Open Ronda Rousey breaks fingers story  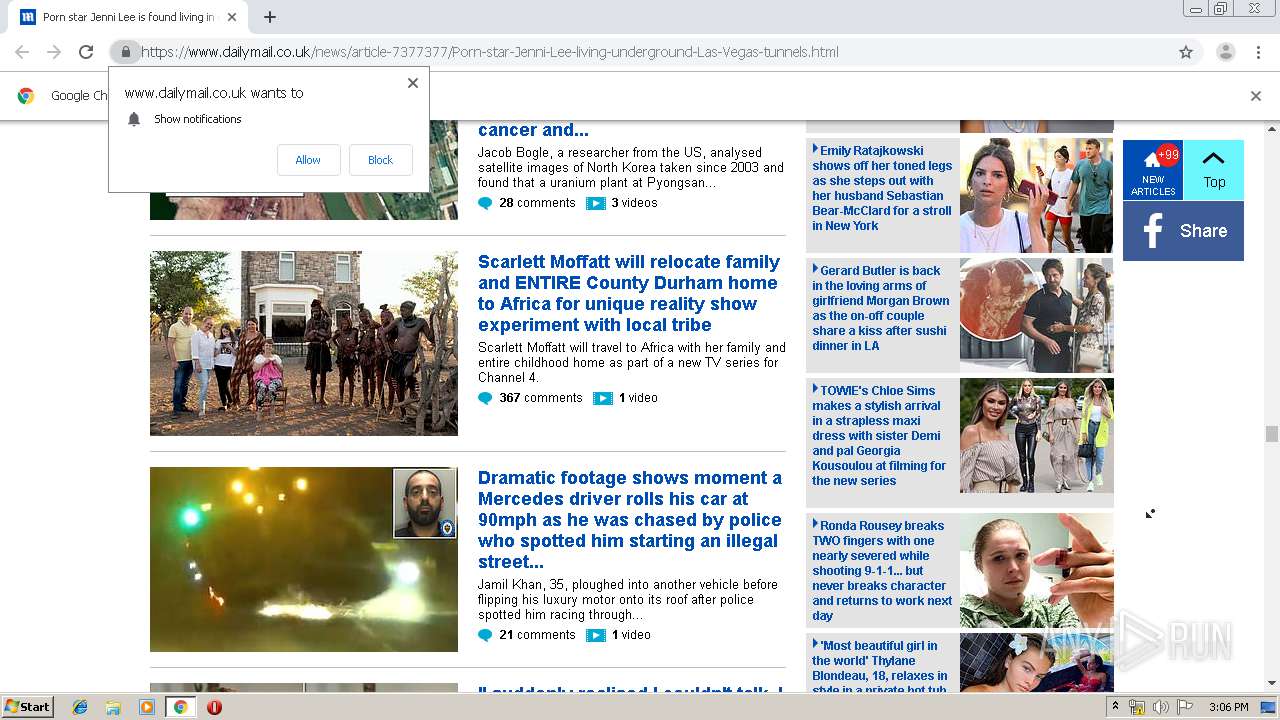coord(882,570)
